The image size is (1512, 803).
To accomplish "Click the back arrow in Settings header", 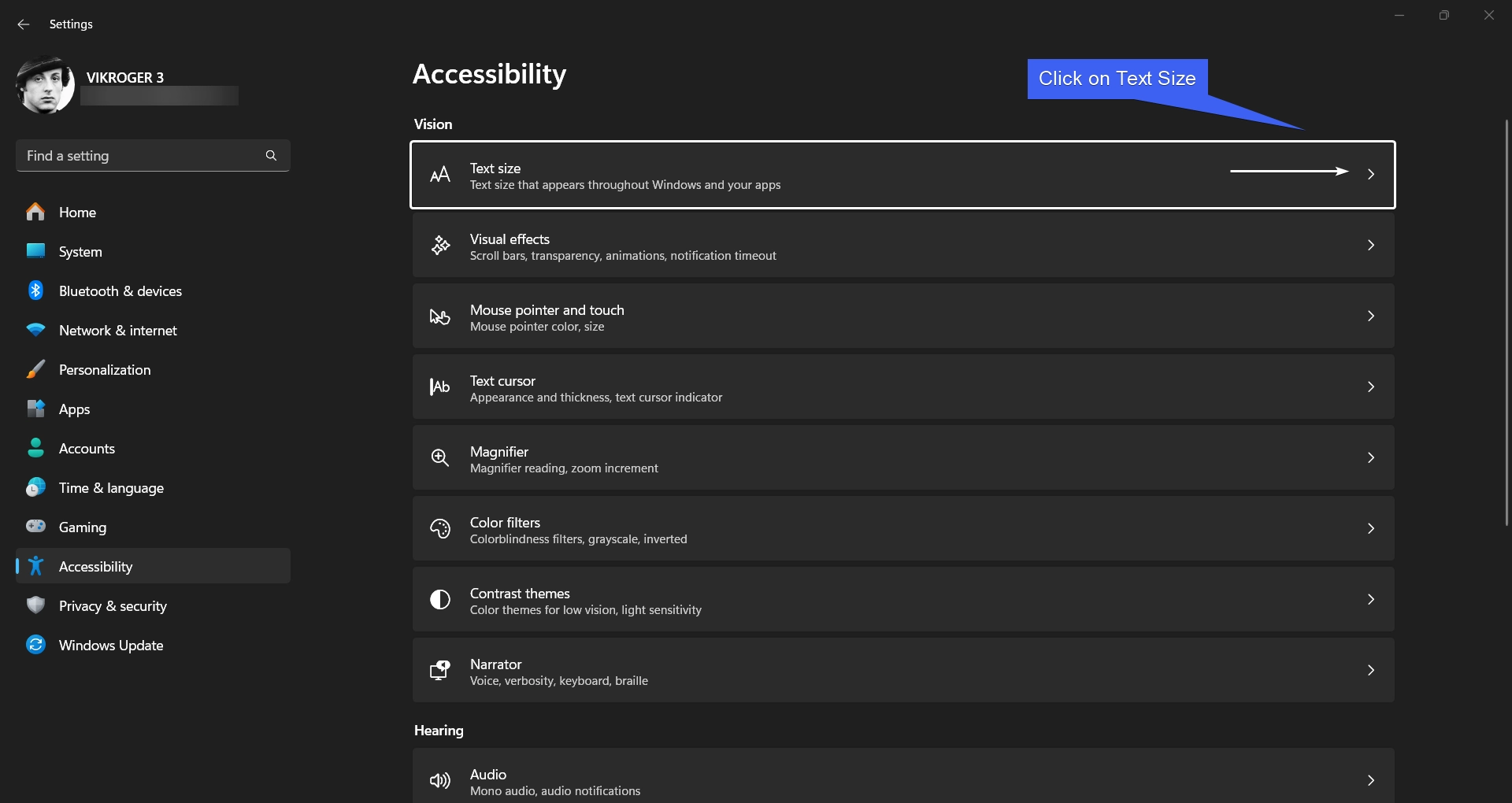I will 24,24.
